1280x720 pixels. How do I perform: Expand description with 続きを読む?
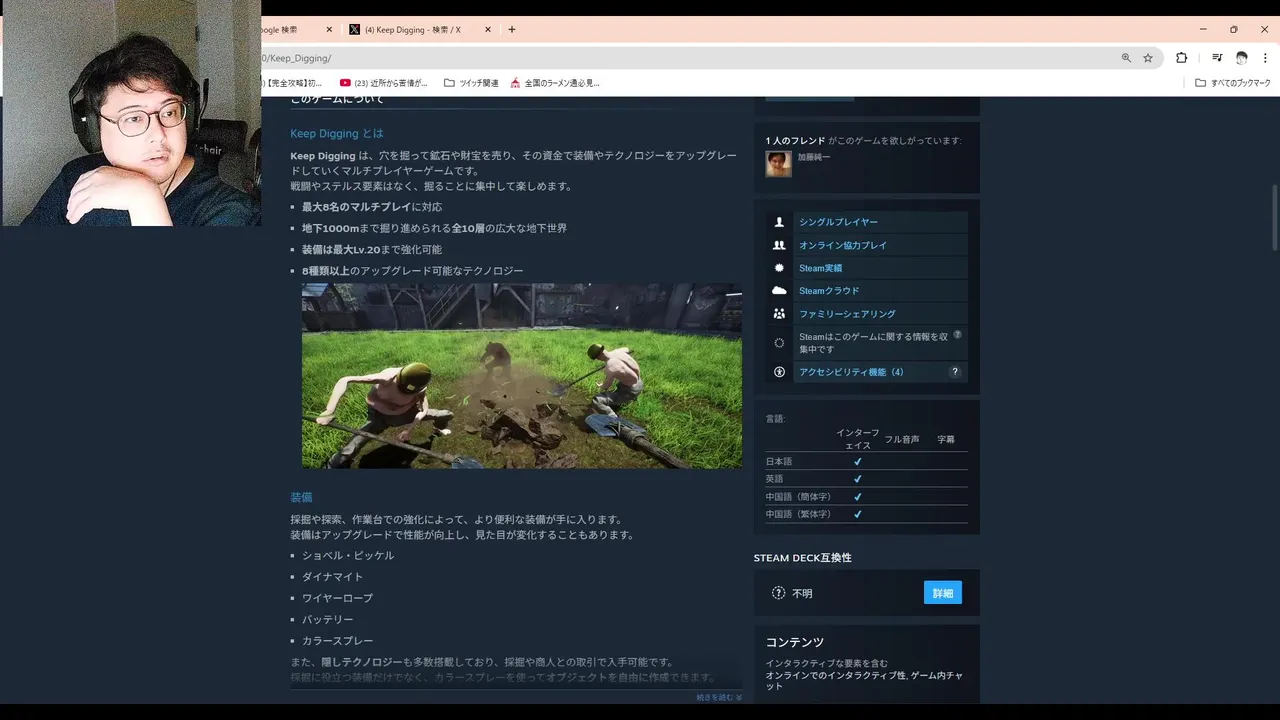pos(719,697)
